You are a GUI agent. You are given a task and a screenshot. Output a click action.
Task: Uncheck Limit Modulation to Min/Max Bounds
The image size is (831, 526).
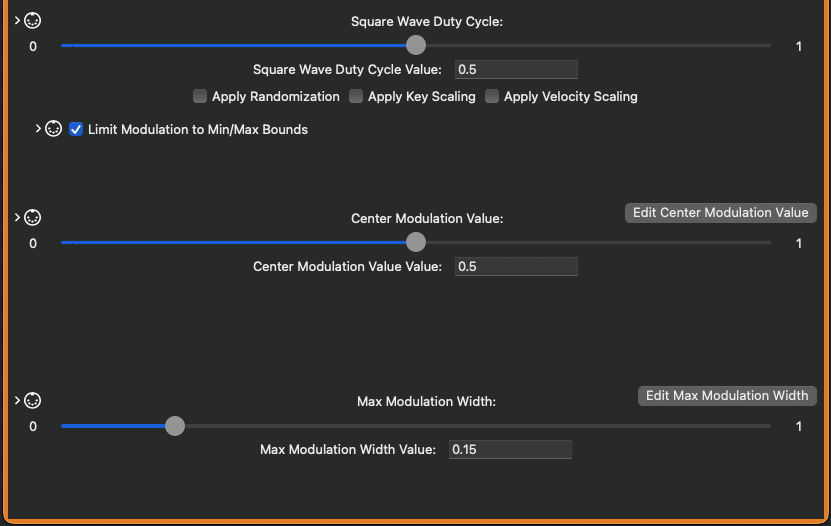pyautogui.click(x=76, y=129)
